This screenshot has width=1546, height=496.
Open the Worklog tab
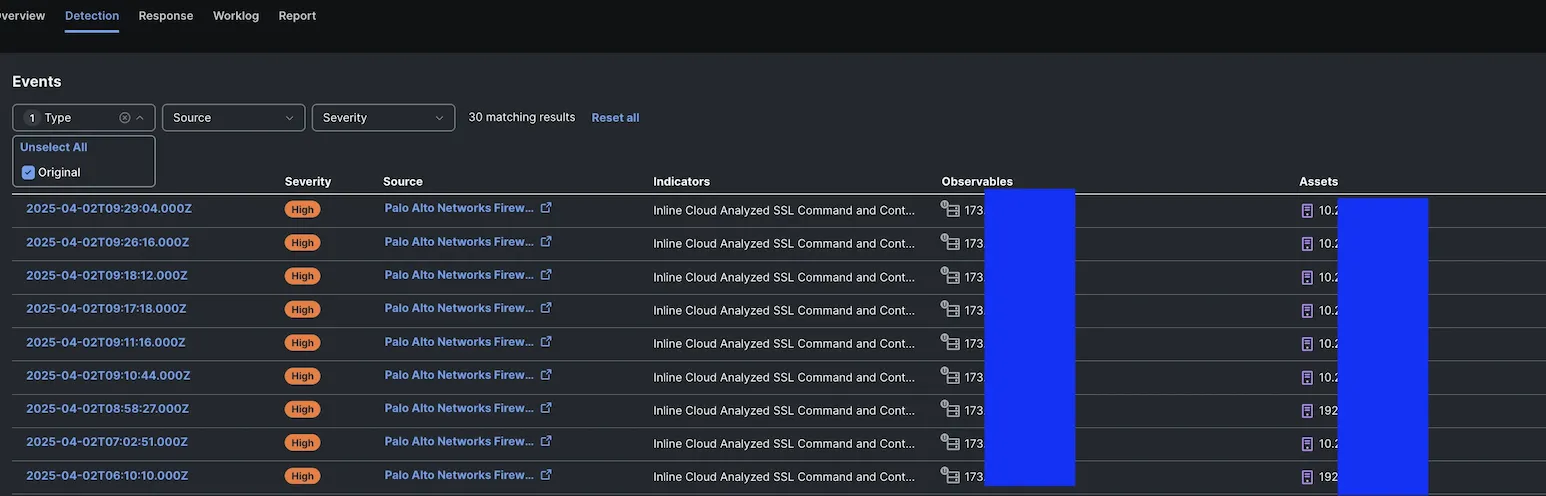[236, 16]
